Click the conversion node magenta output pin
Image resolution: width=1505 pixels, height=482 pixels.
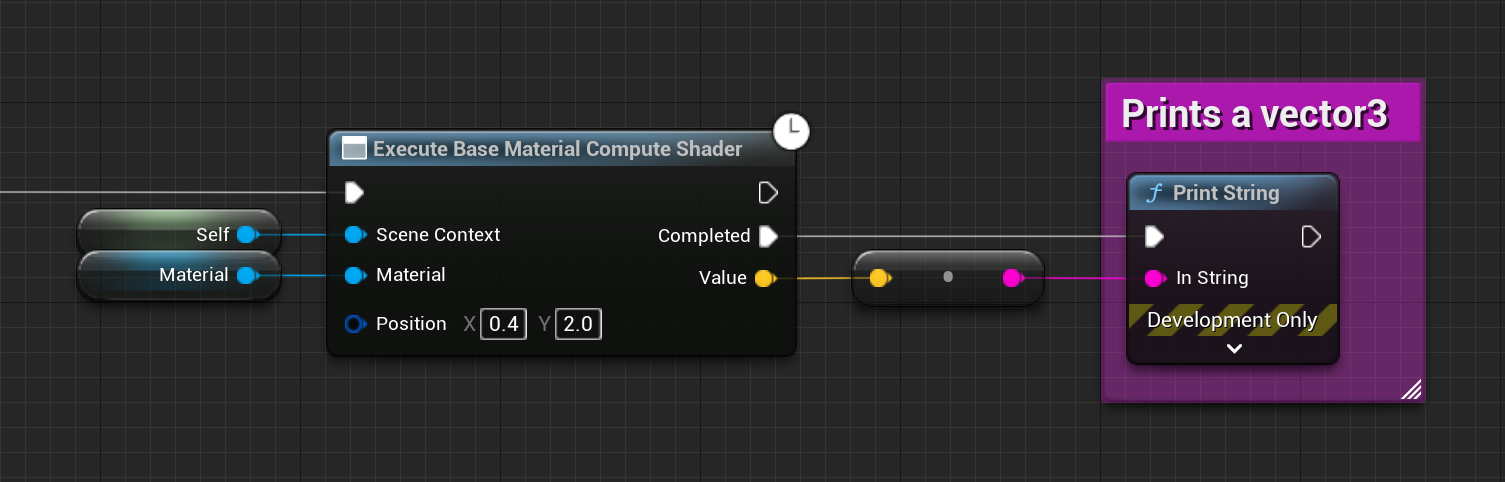[1012, 278]
